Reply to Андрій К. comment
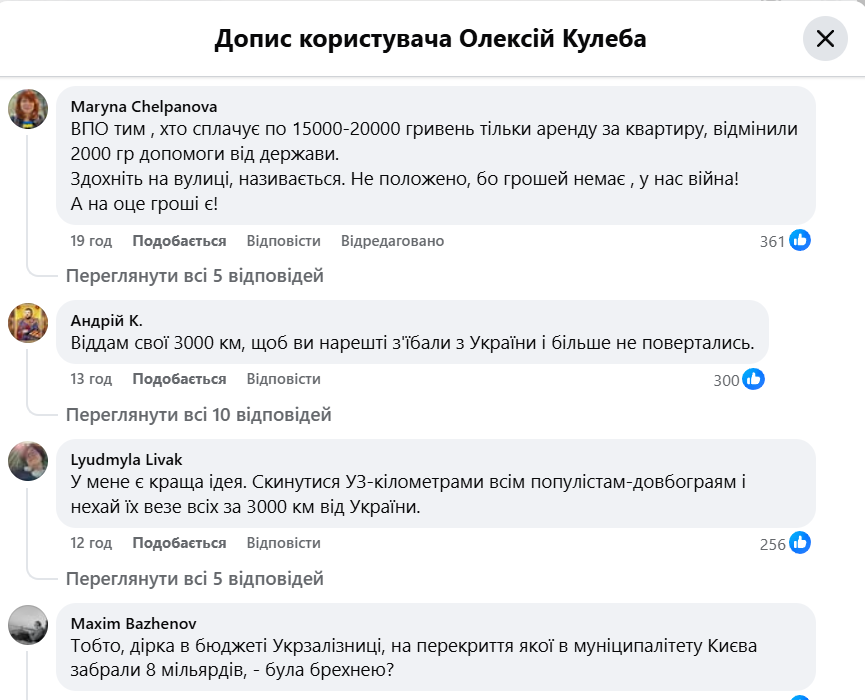Viewport: 865px width, 700px height. pyautogui.click(x=283, y=379)
